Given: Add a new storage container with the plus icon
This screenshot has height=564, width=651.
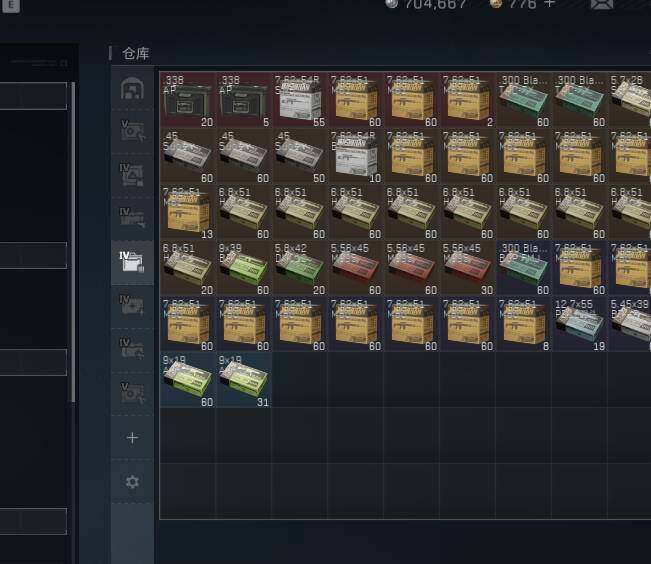Looking at the screenshot, I should pyautogui.click(x=132, y=437).
